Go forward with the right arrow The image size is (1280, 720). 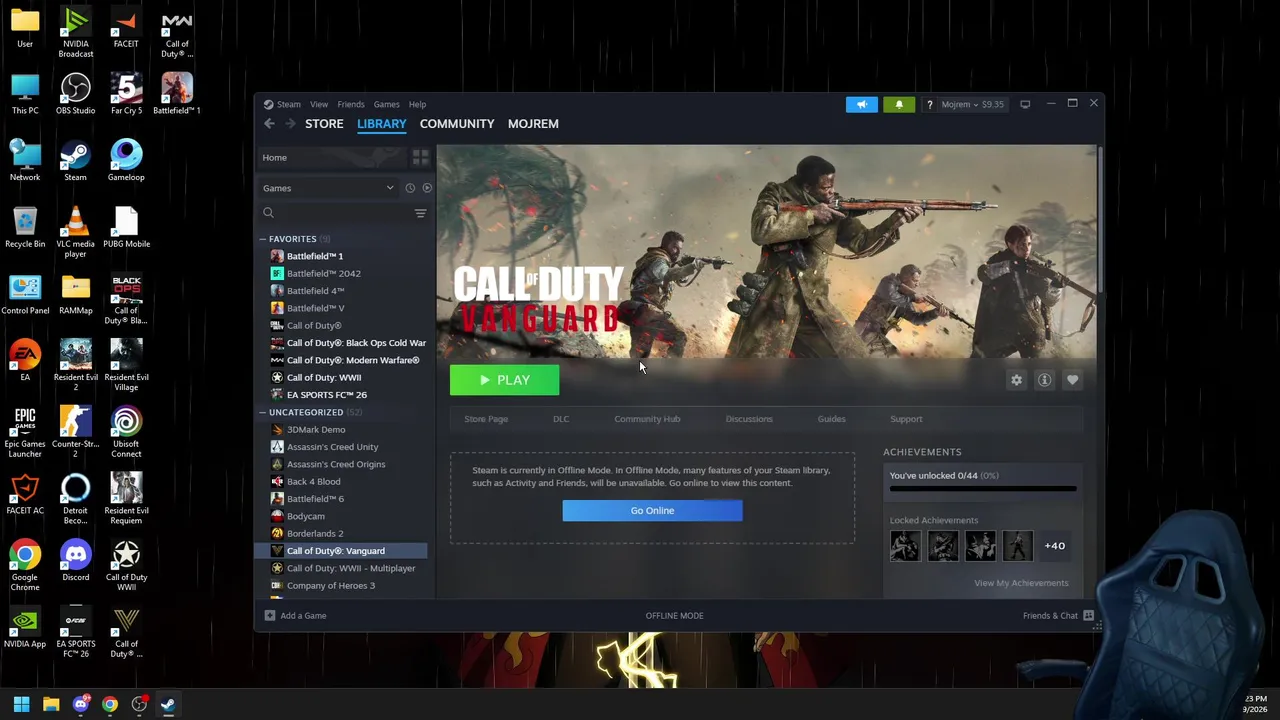pyautogui.click(x=290, y=124)
